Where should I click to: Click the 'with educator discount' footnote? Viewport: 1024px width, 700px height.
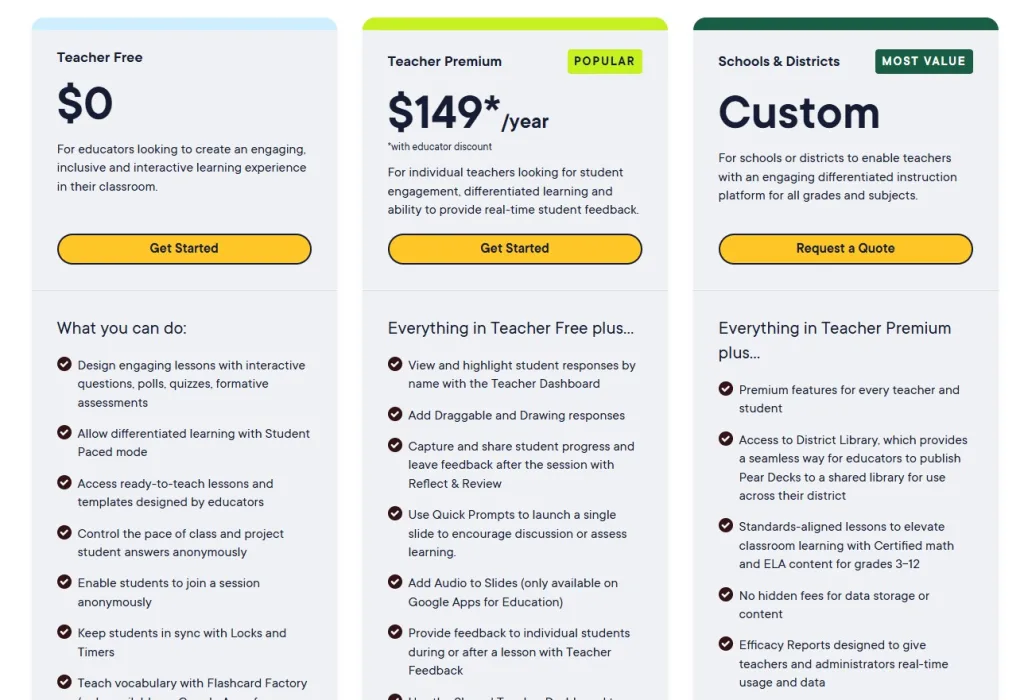tap(440, 147)
